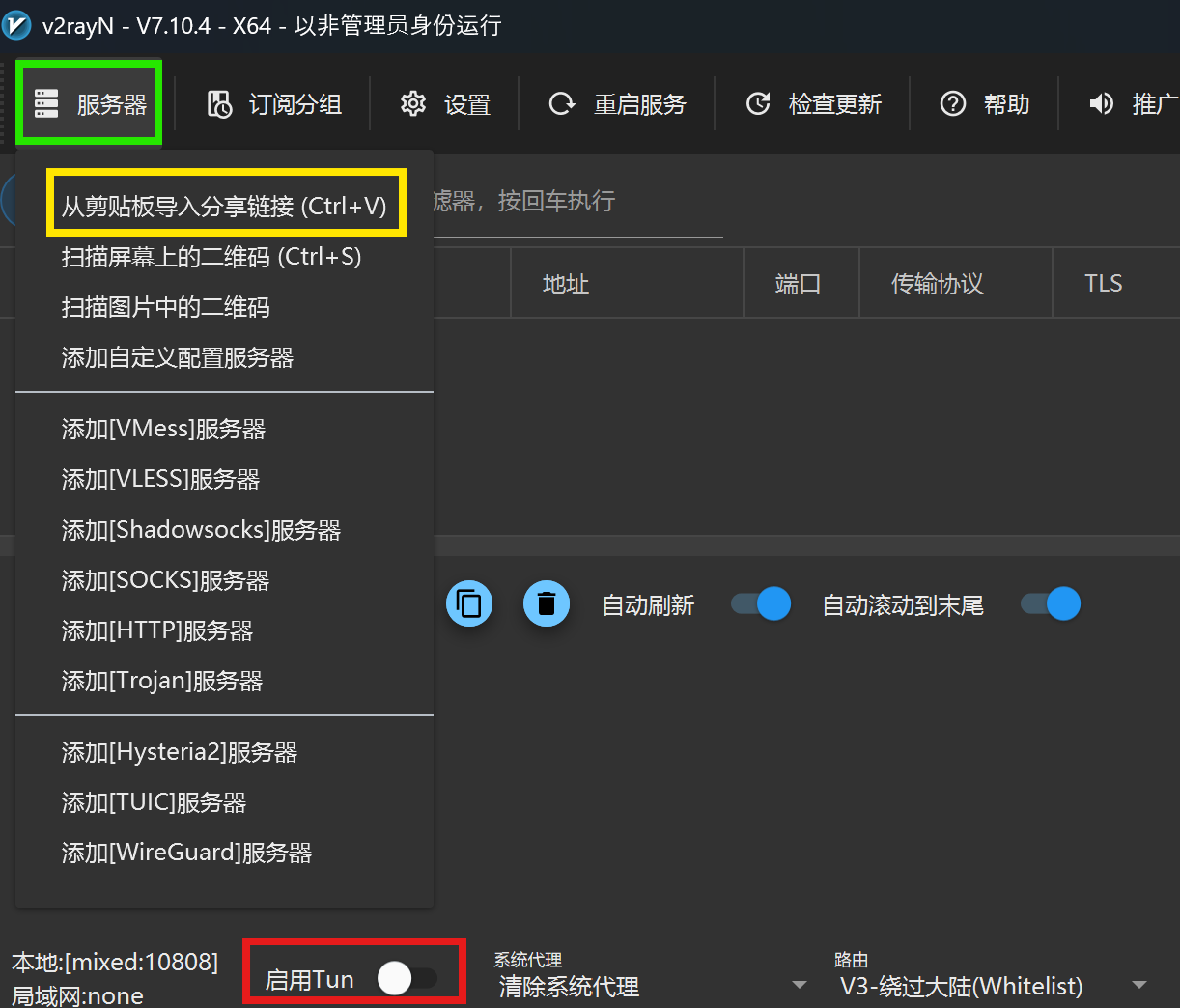Click the TLS column header
Viewport: 1180px width, 1008px height.
(x=1116, y=283)
